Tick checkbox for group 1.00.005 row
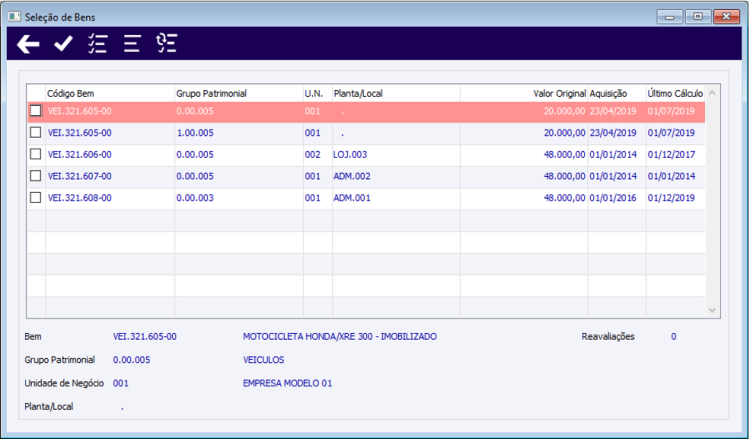Screen dimensions: 750x439 pyautogui.click(x=35, y=132)
